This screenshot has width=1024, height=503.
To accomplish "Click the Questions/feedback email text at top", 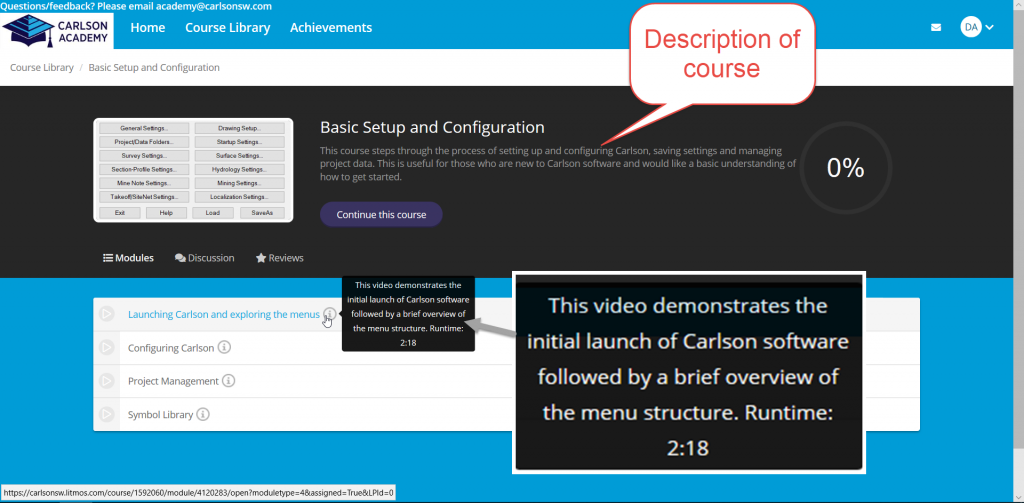I will tap(136, 6).
